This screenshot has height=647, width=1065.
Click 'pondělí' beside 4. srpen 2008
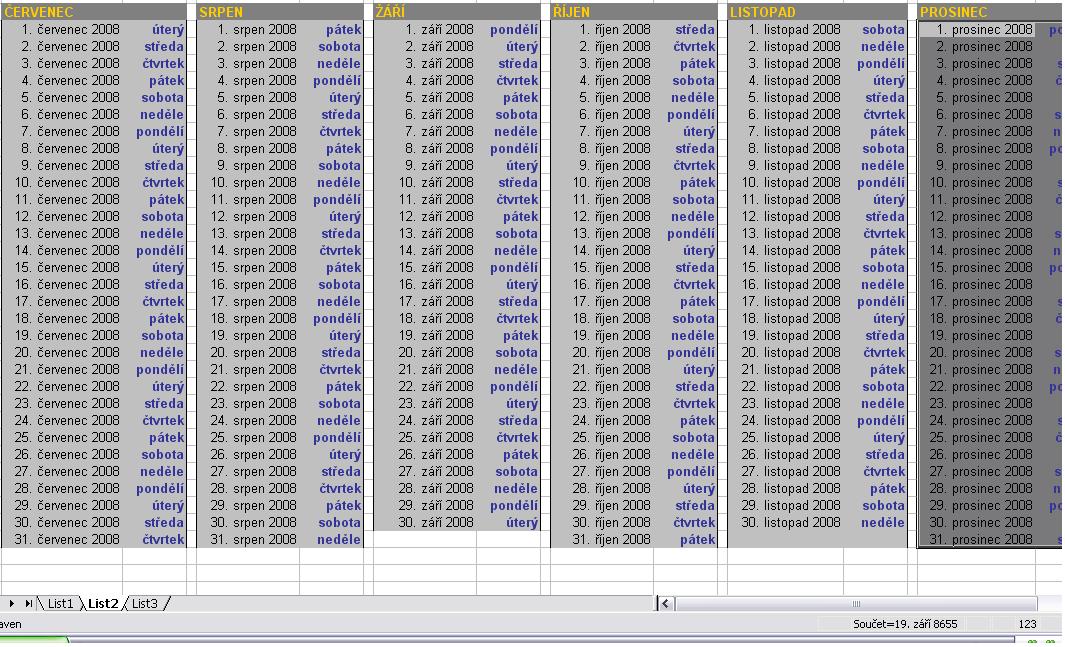(x=337, y=81)
